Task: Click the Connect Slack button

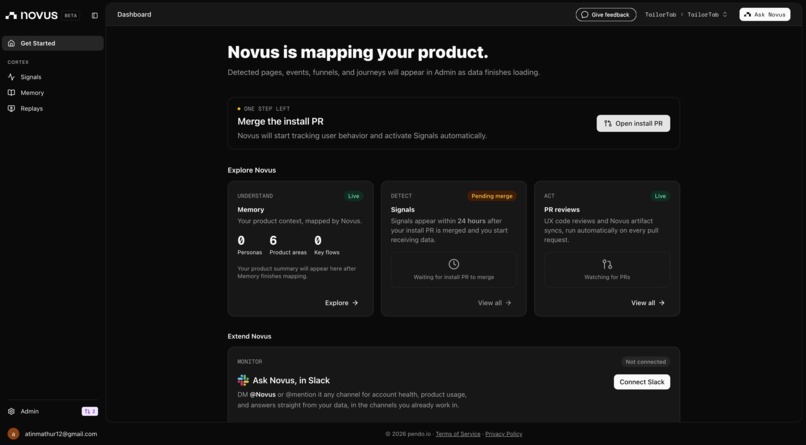Action: pos(642,382)
